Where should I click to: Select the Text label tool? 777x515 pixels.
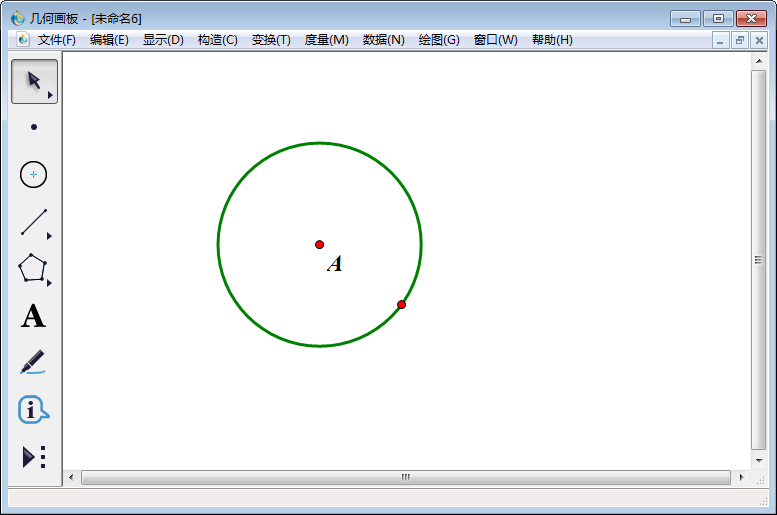click(33, 316)
